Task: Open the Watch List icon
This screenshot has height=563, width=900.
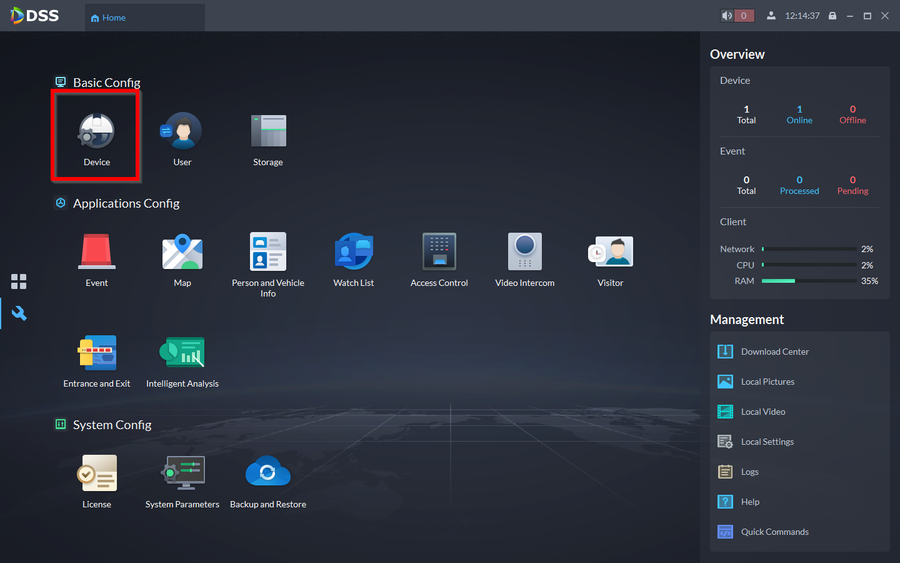Action: tap(353, 255)
